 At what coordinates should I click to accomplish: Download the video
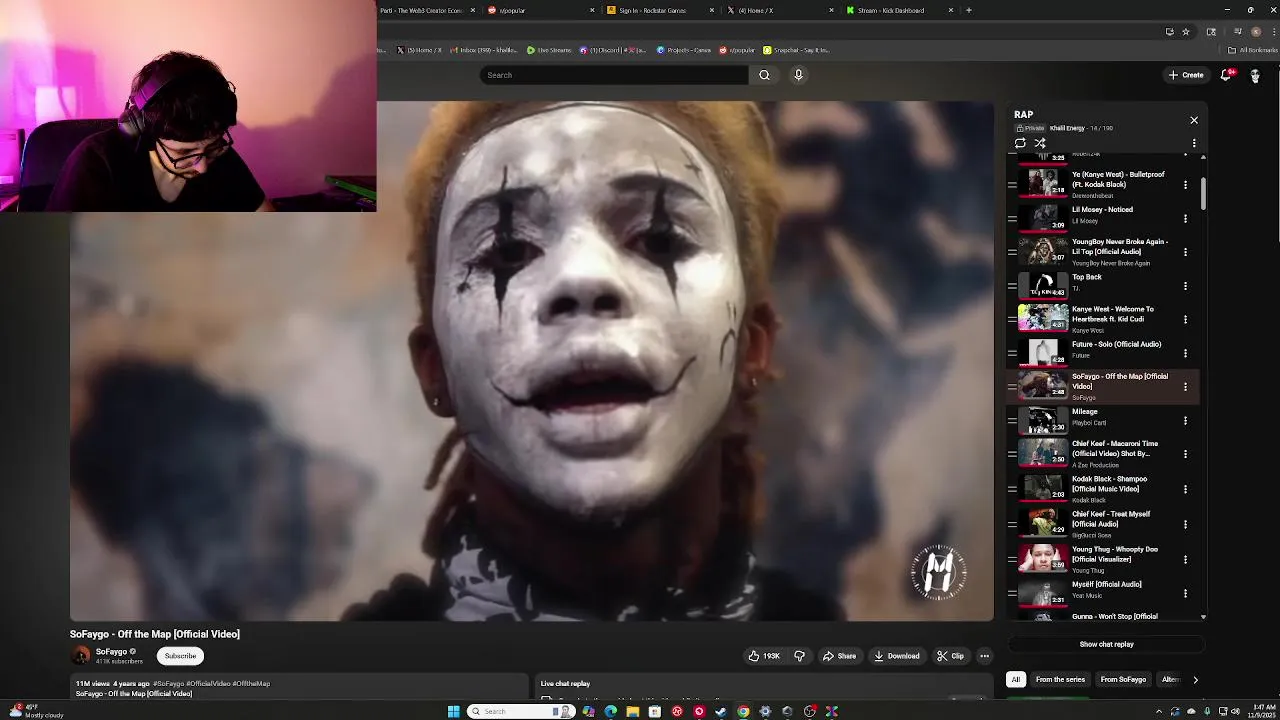coord(896,656)
